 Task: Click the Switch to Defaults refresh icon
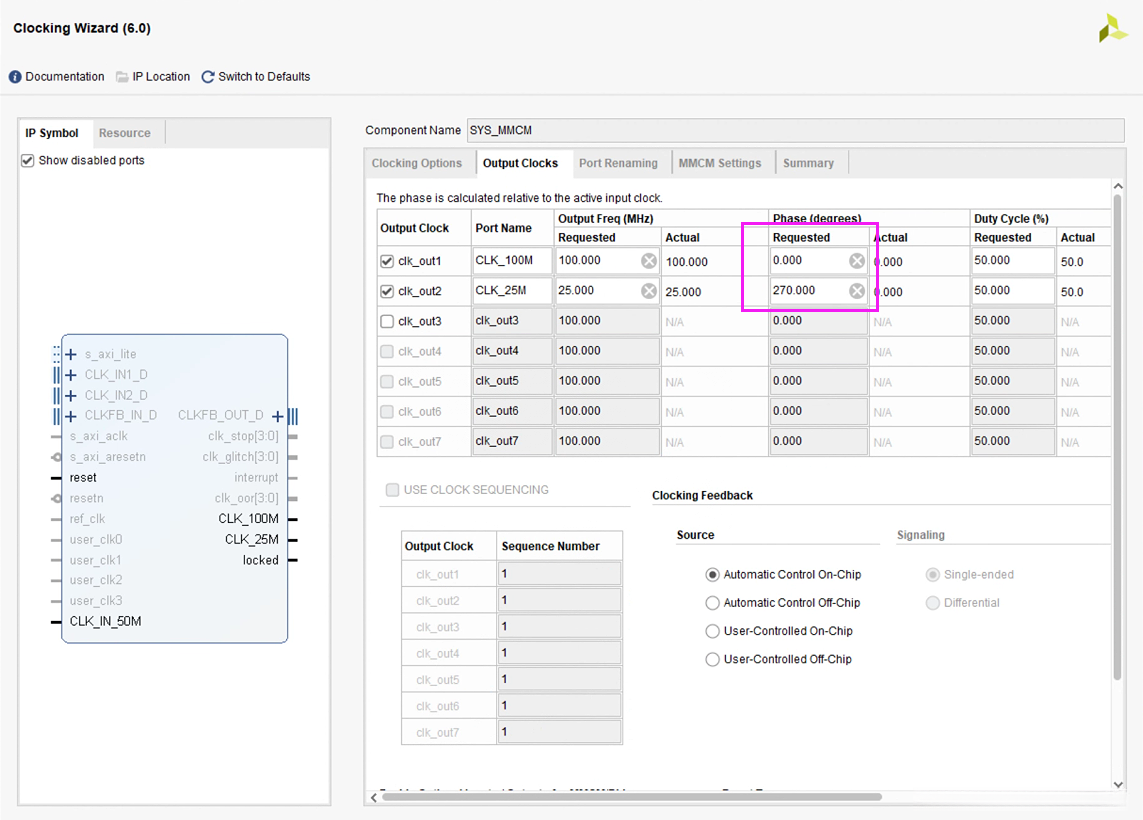click(x=208, y=77)
